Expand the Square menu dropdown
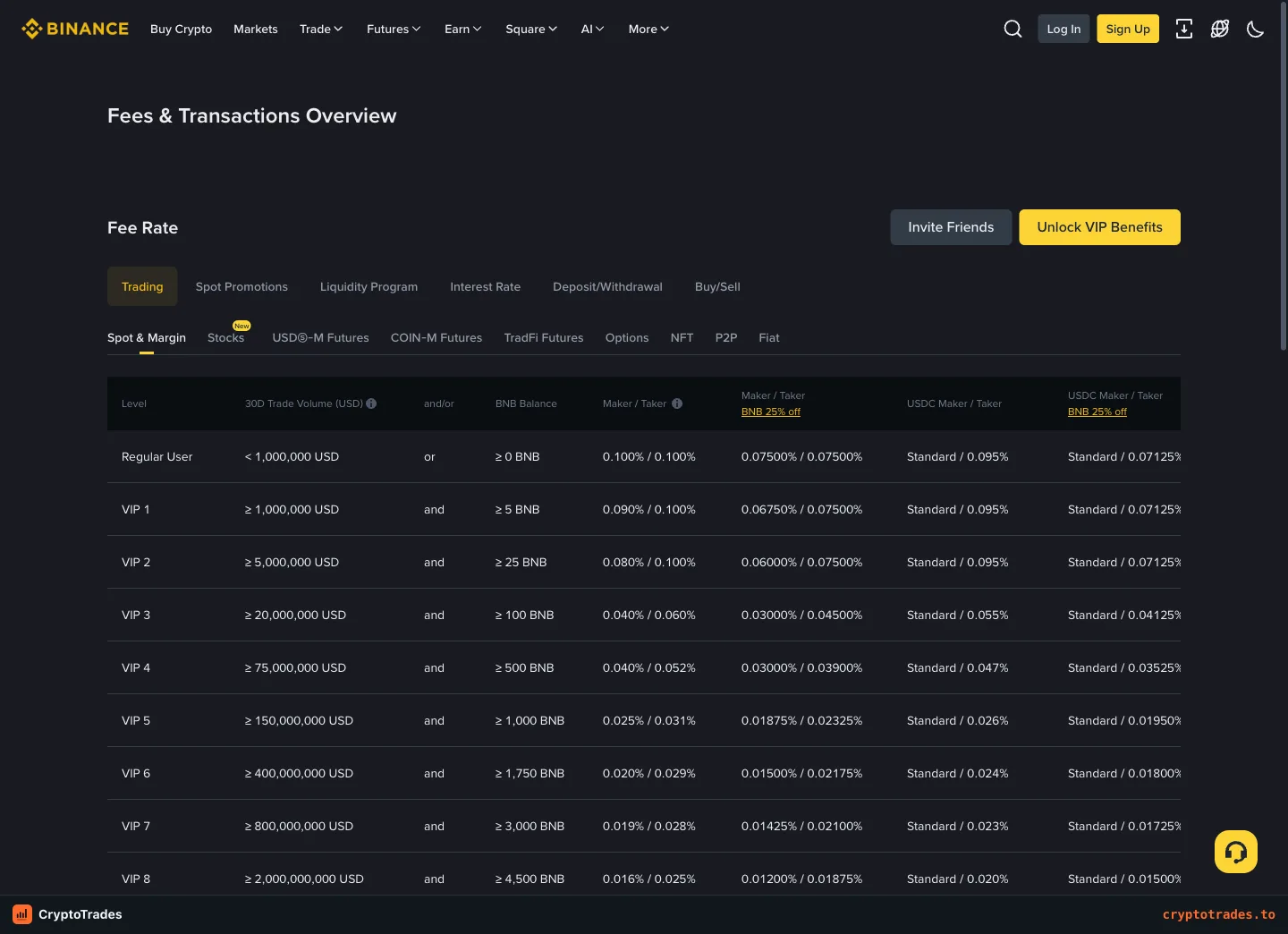The image size is (1288, 934). point(531,29)
